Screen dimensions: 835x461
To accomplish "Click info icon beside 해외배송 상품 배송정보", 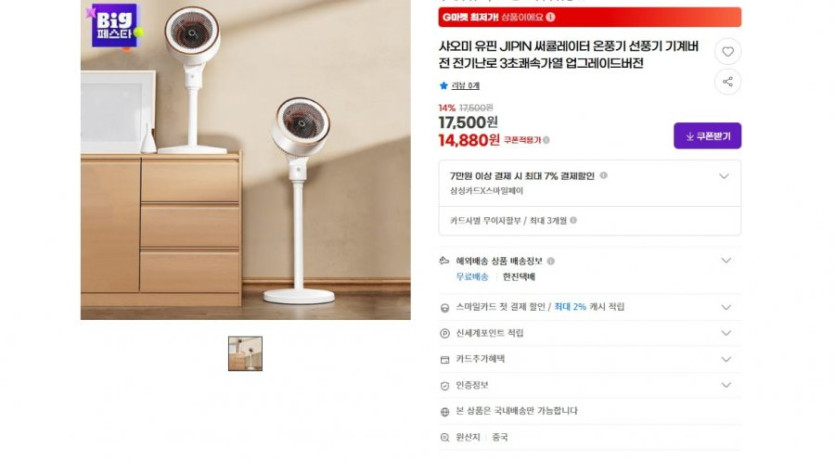I will coord(551,261).
